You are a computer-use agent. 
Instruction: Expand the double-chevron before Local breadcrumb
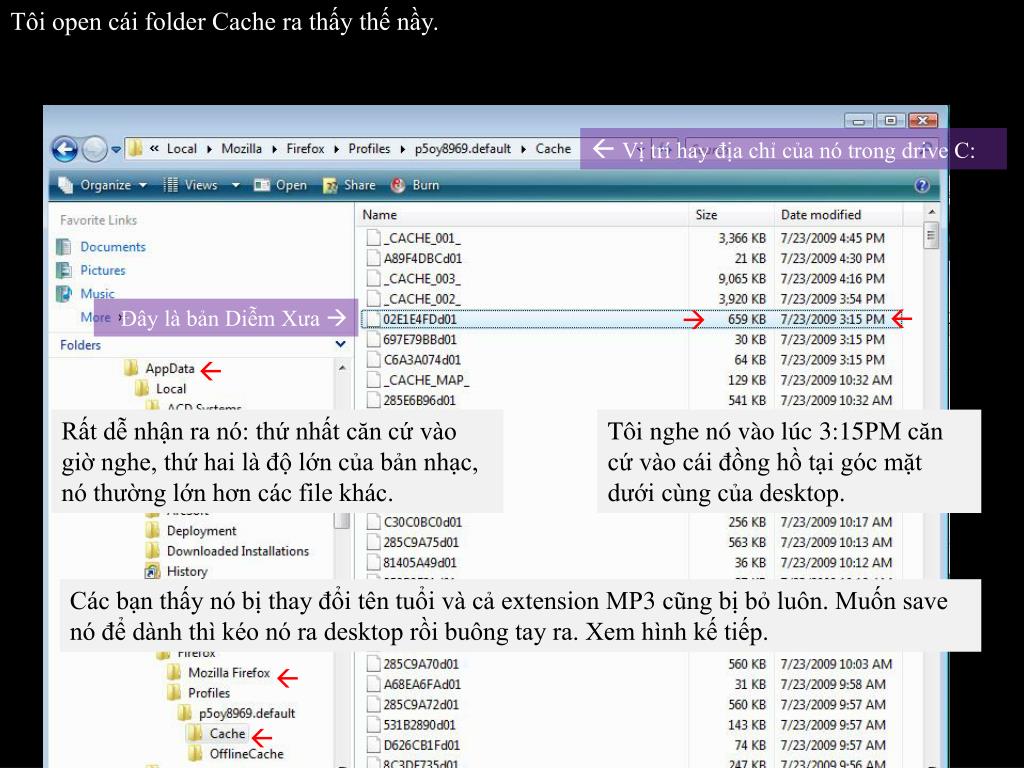(154, 149)
